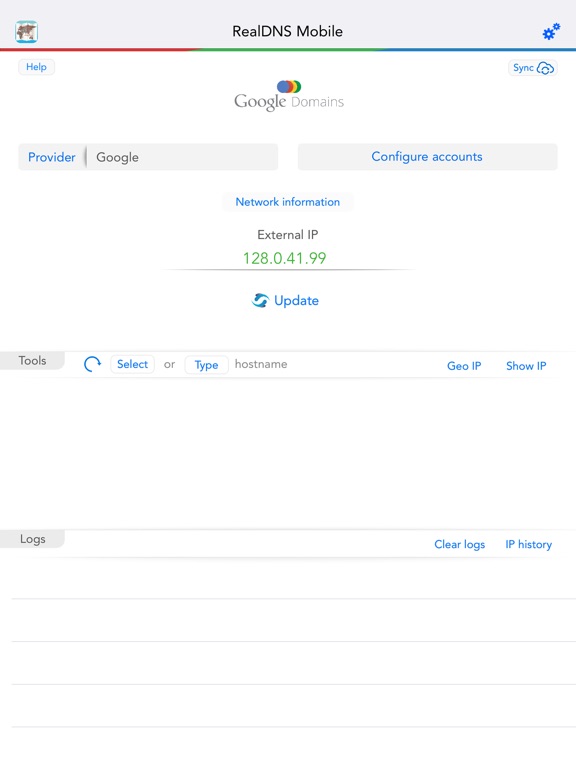Run Geo IP lookup

[464, 366]
